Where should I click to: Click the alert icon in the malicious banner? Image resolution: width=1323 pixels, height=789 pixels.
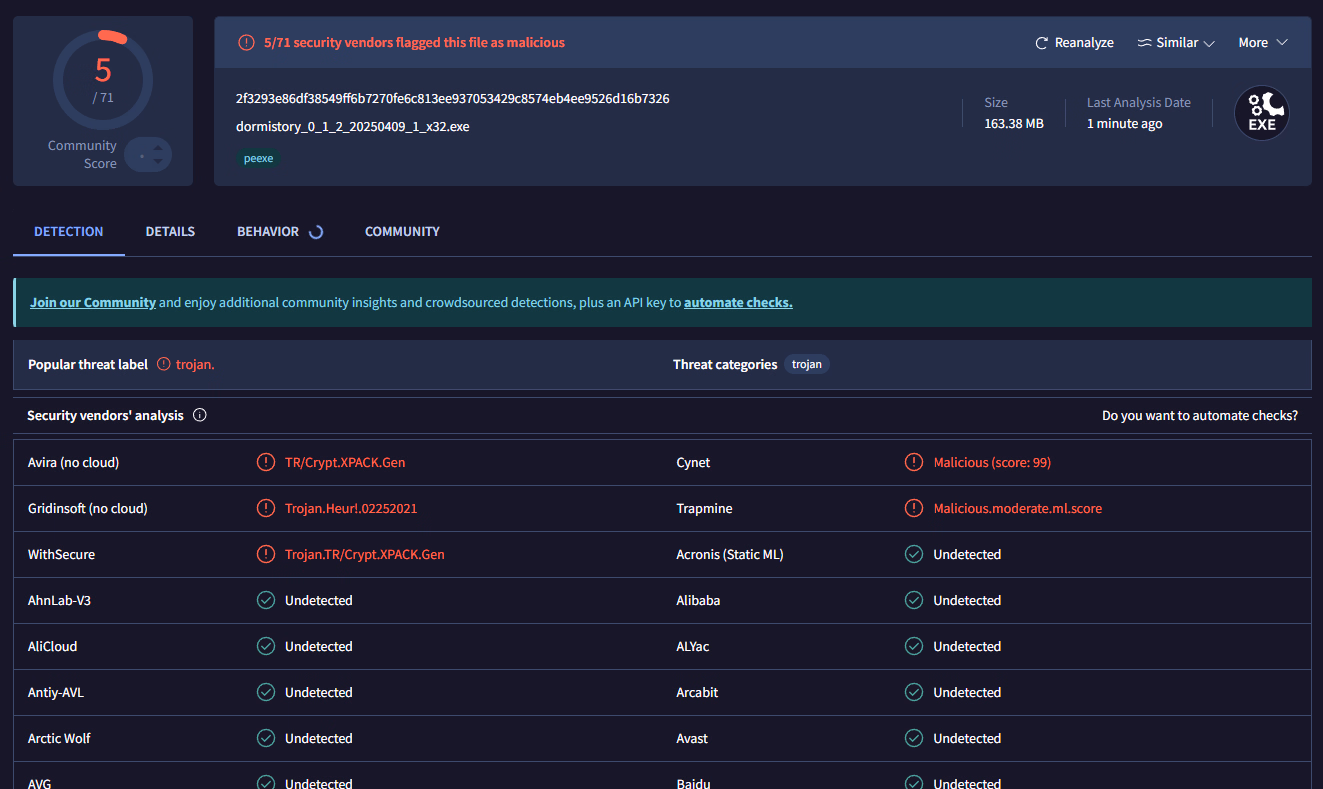pyautogui.click(x=246, y=43)
